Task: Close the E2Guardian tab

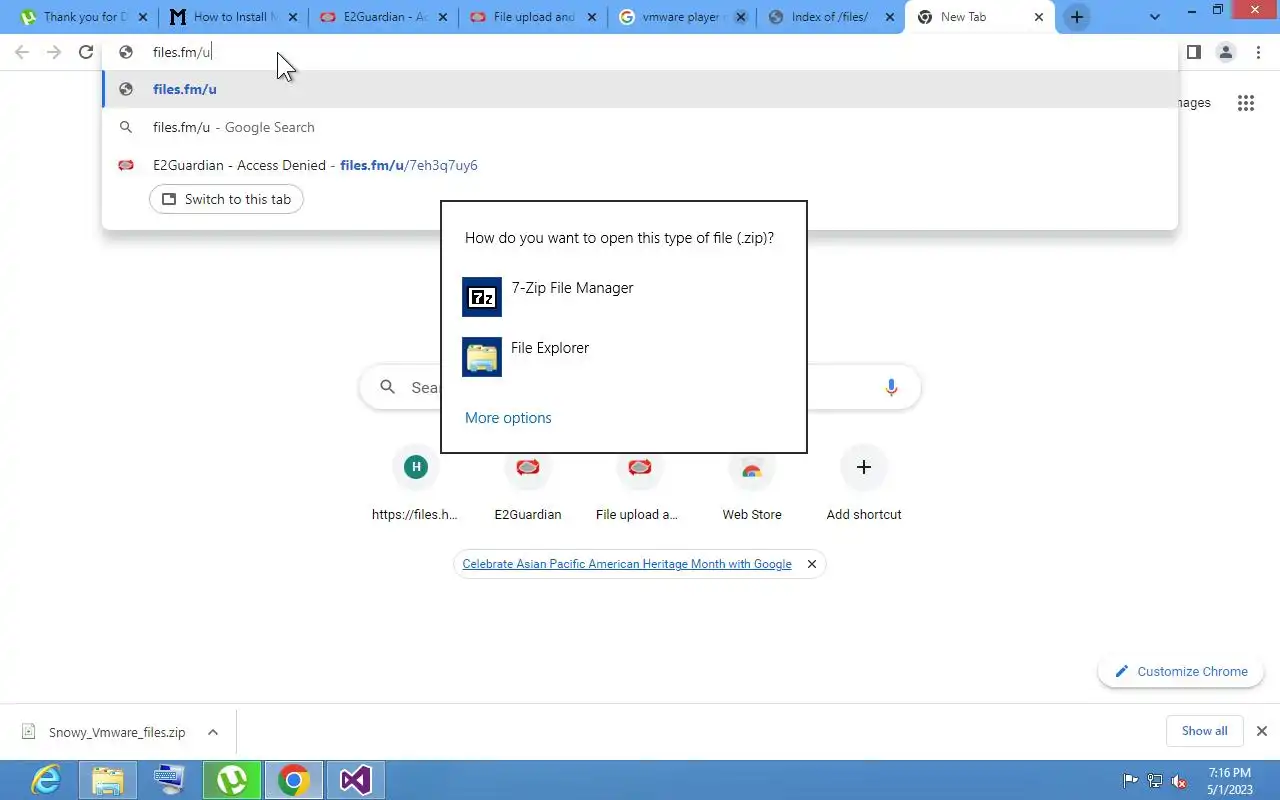Action: 443,17
